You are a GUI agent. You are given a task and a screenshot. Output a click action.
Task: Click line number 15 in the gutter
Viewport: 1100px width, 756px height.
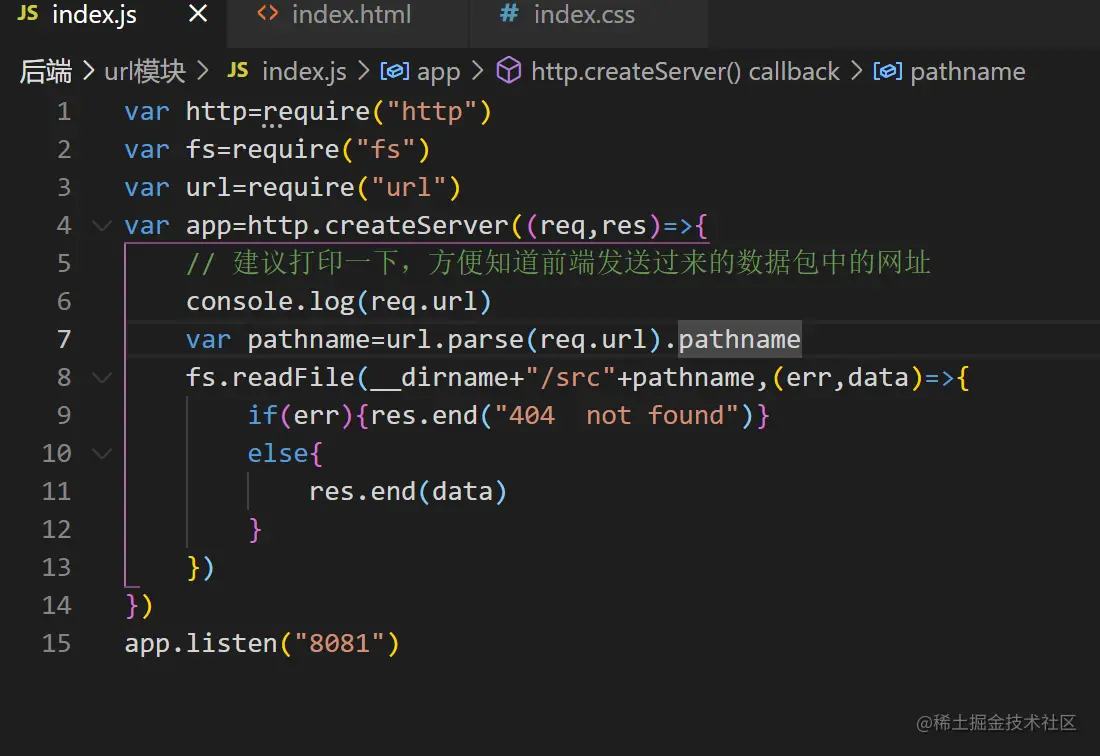(57, 644)
